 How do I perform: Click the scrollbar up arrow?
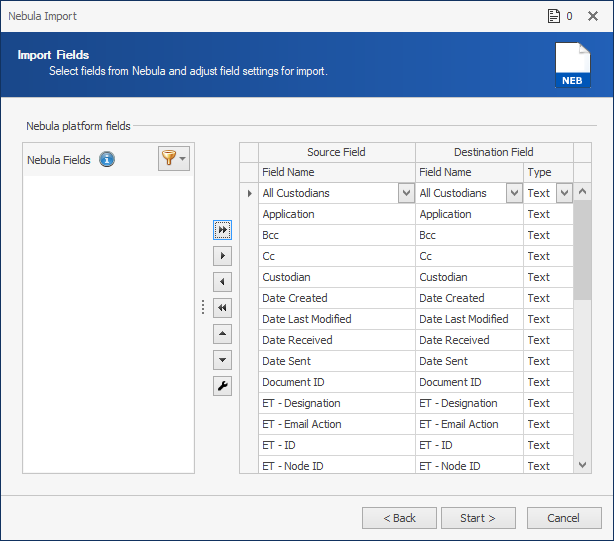[582, 192]
